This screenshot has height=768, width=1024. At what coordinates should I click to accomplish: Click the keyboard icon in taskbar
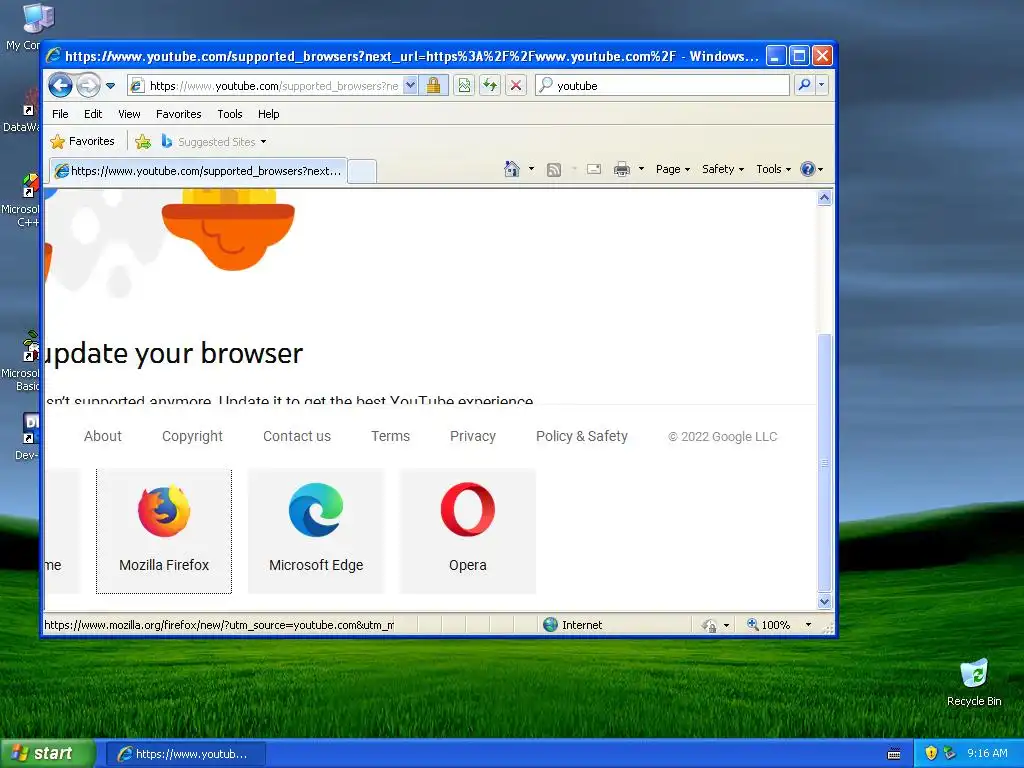tap(894, 754)
